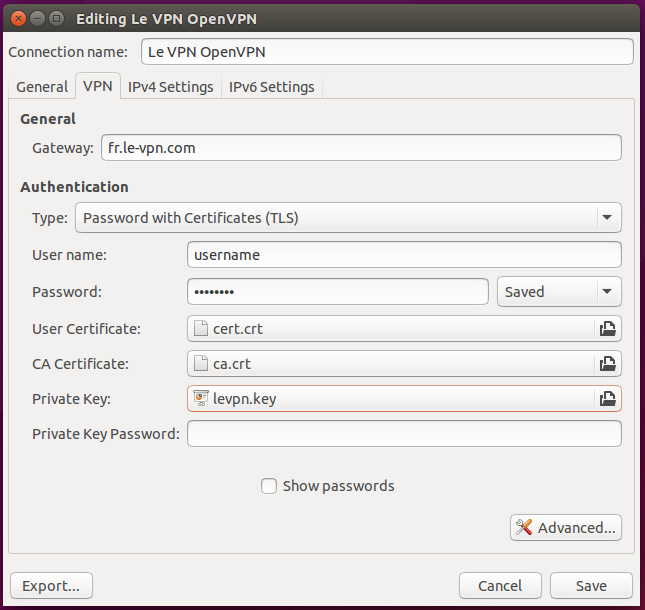
Task: Open the IPv4 Settings tab
Action: (171, 87)
